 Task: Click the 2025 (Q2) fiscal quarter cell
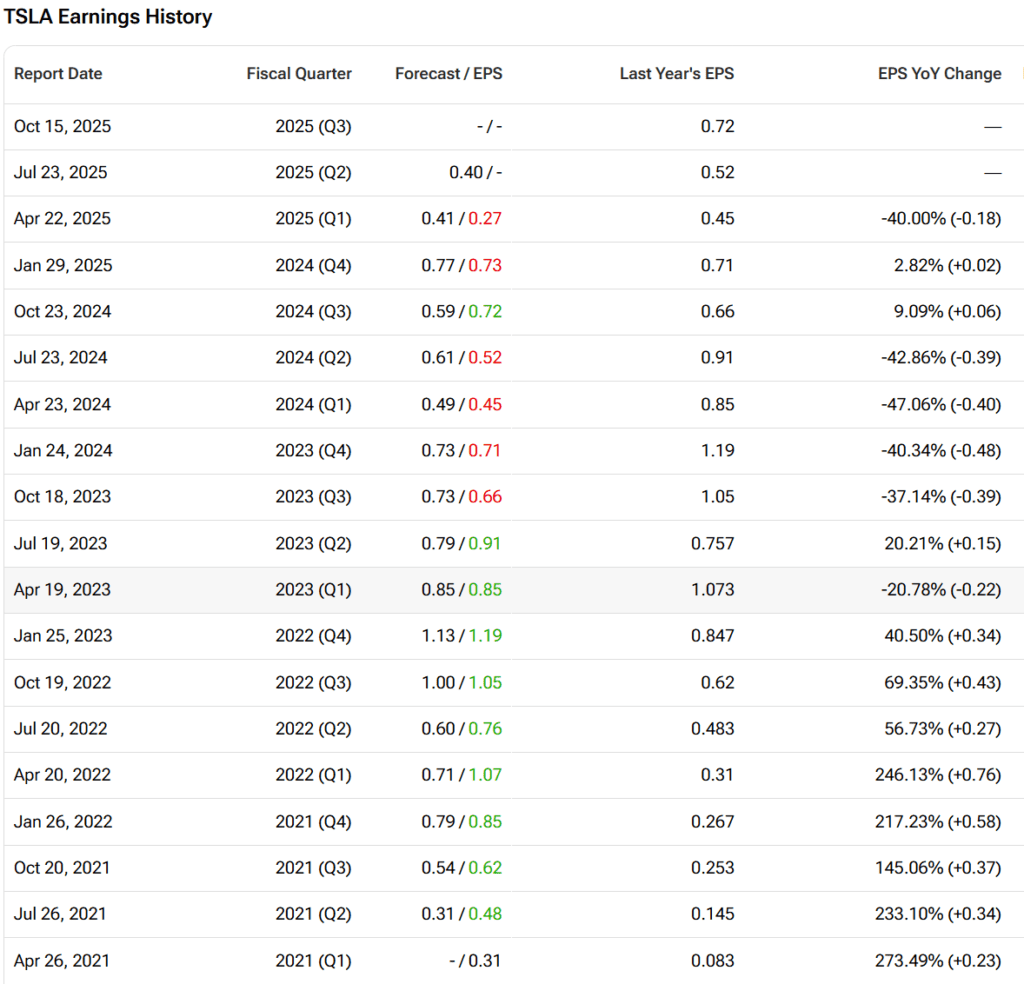[x=313, y=172]
